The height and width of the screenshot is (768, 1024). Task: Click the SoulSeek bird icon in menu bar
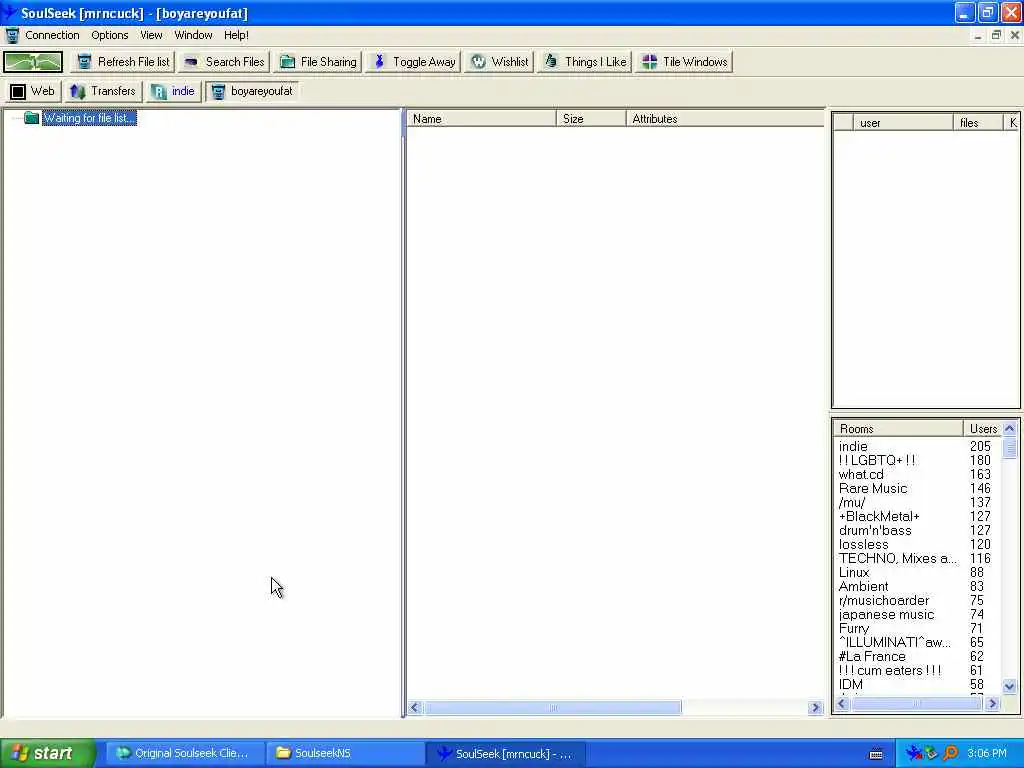pyautogui.click(x=12, y=35)
